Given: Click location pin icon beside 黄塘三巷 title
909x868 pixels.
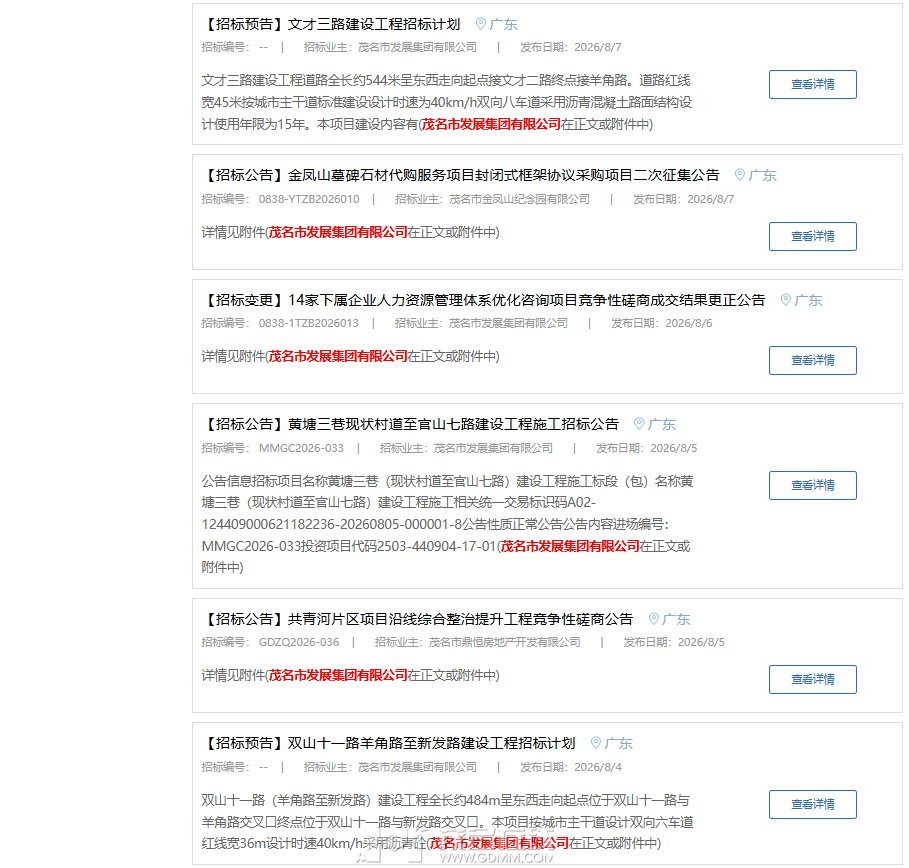Looking at the screenshot, I should point(638,424).
